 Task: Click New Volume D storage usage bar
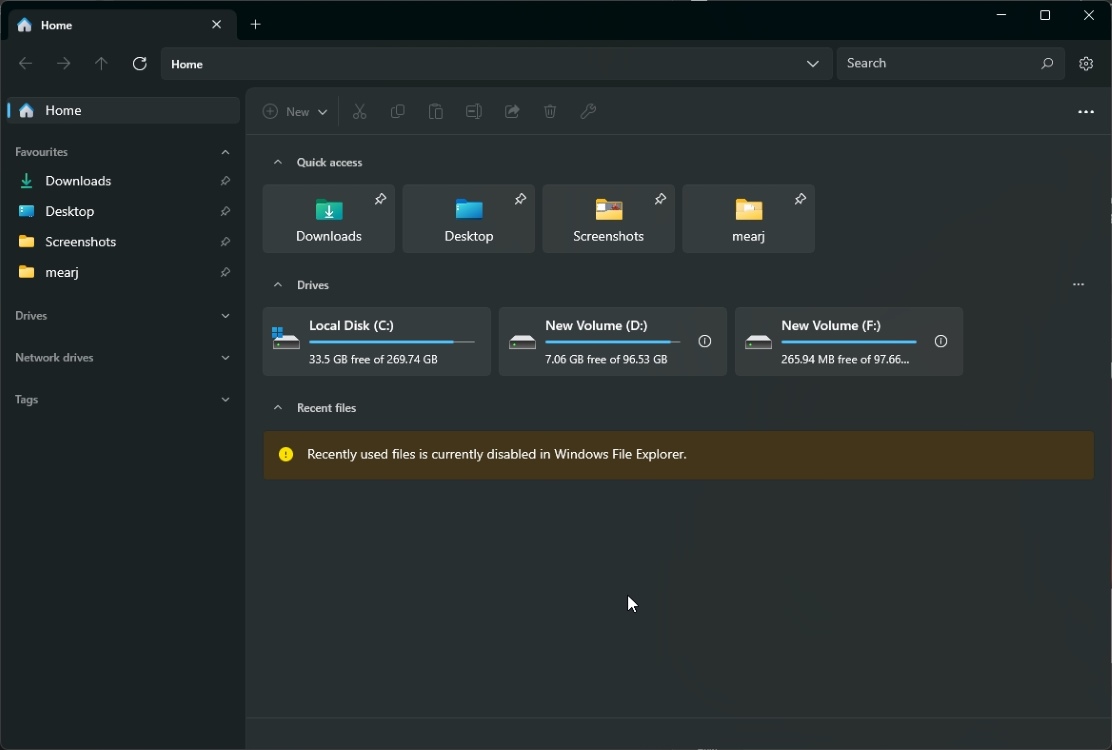pos(610,342)
